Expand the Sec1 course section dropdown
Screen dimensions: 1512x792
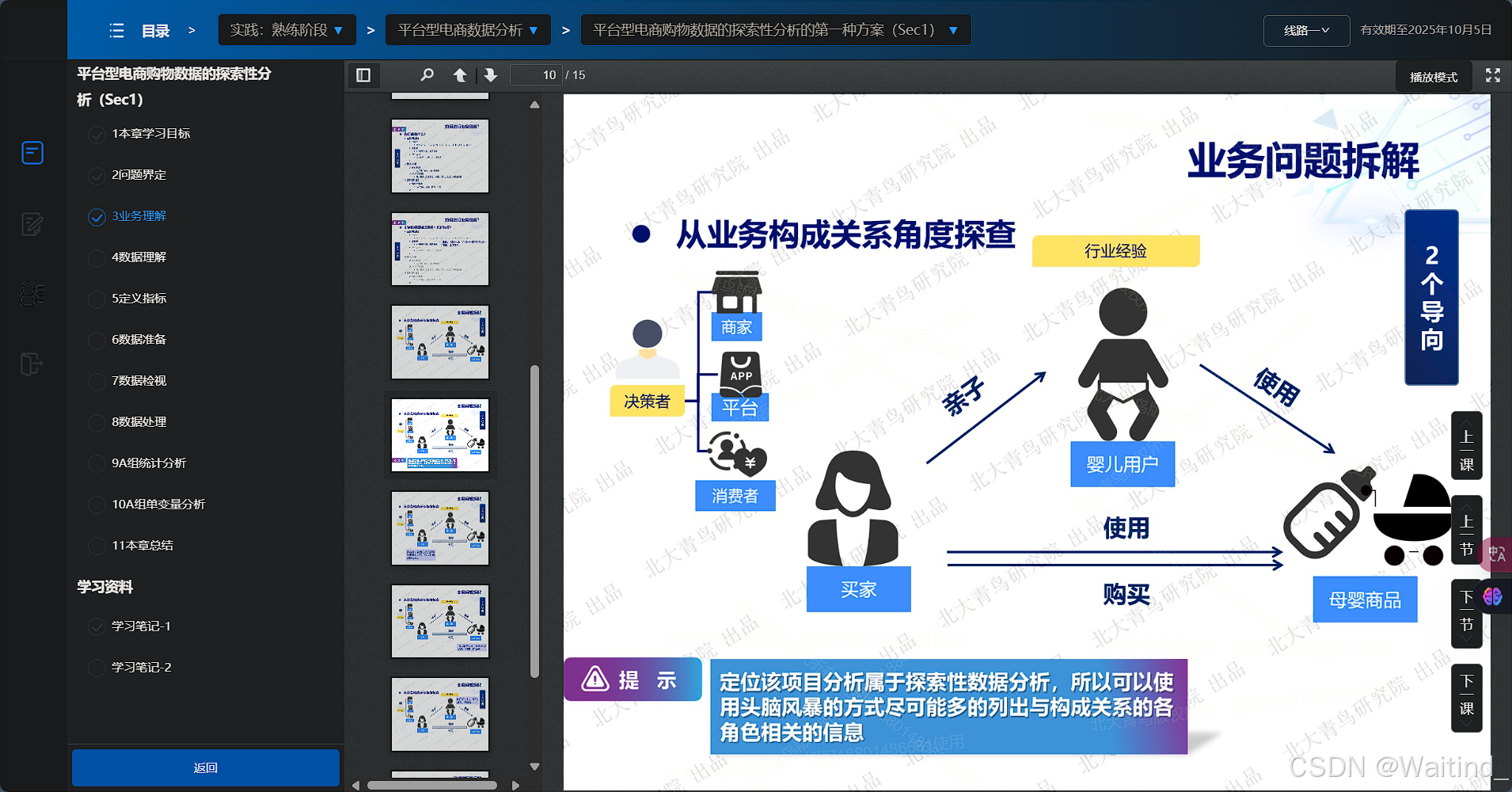[776, 30]
